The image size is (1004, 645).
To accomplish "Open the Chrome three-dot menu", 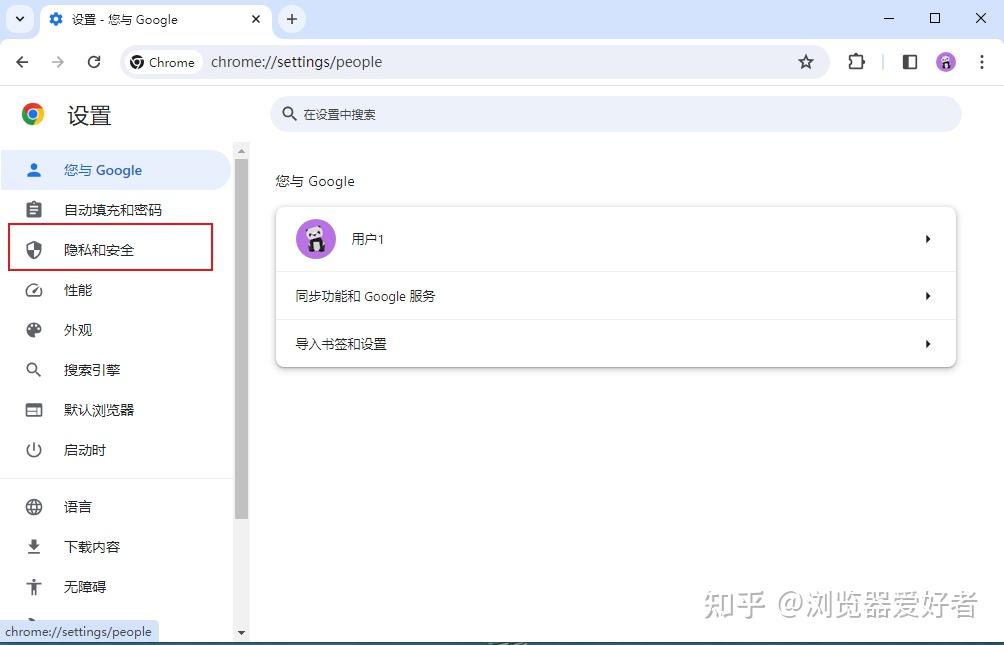I will [x=982, y=62].
